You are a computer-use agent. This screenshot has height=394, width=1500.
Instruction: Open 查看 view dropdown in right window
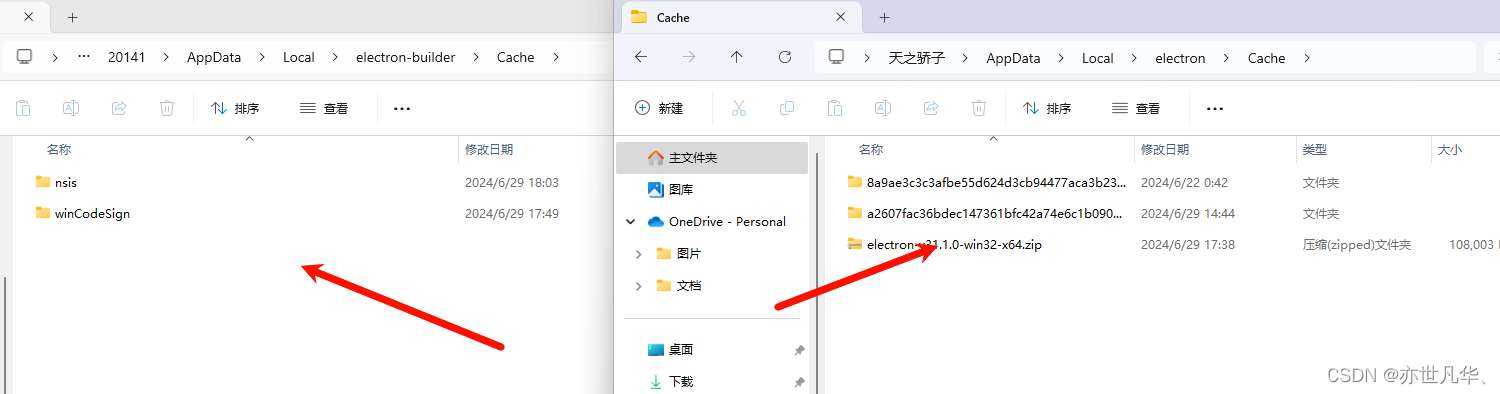click(x=1136, y=108)
